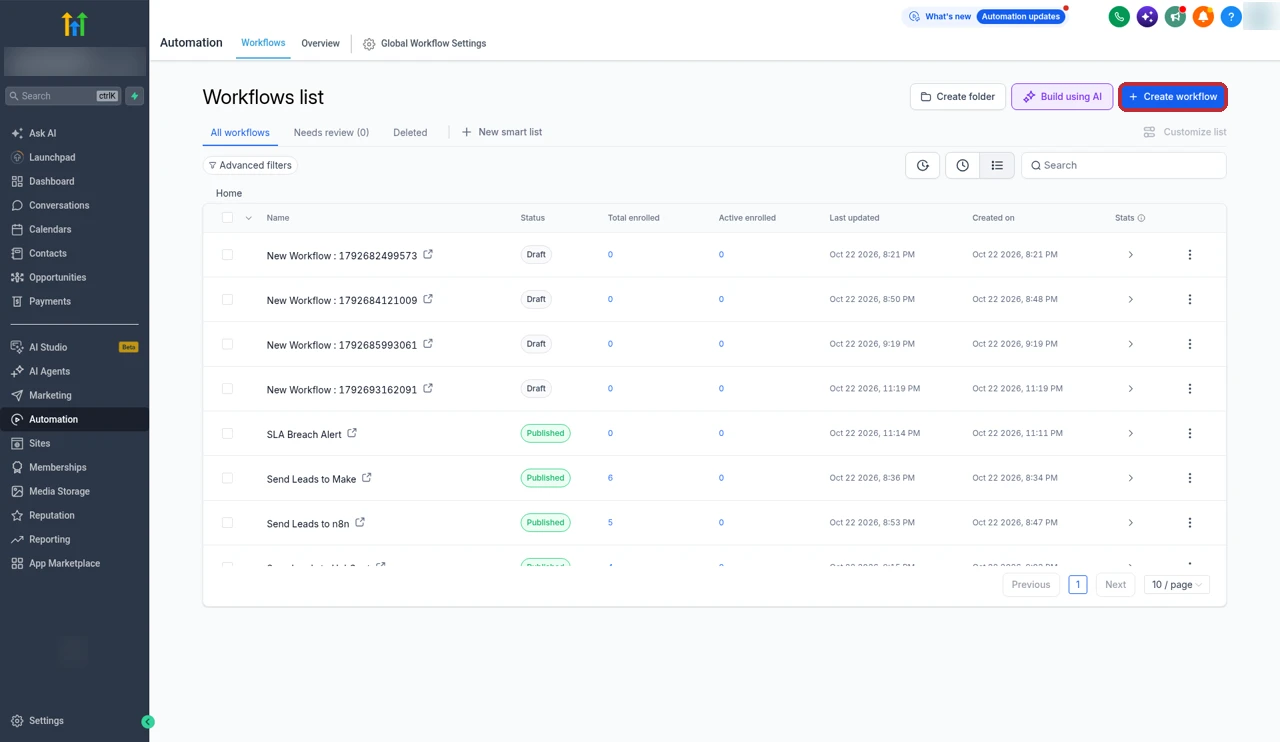Tick the select-all checkbox in table header
The height and width of the screenshot is (742, 1280).
coord(227,218)
